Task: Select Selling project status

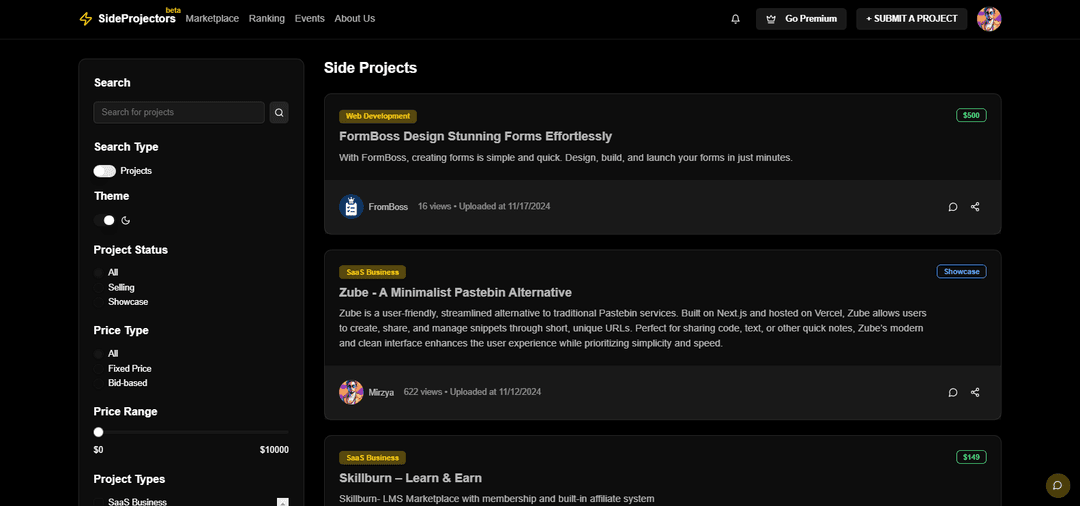Action: click(121, 287)
